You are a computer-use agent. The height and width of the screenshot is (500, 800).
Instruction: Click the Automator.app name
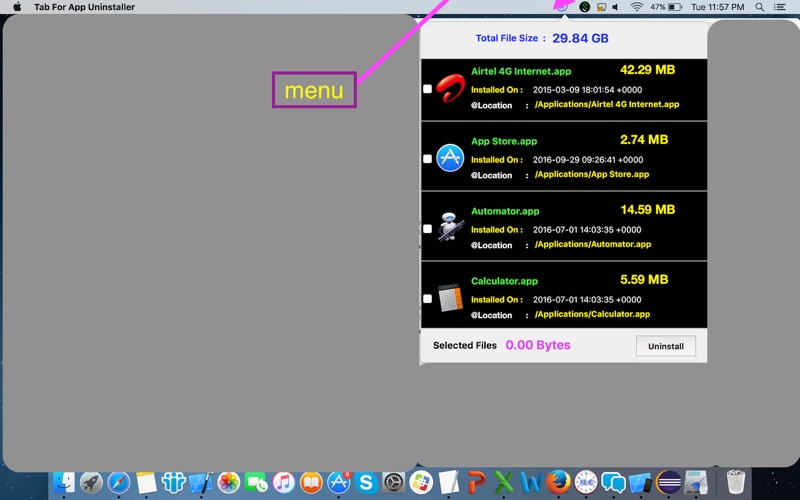click(x=505, y=211)
